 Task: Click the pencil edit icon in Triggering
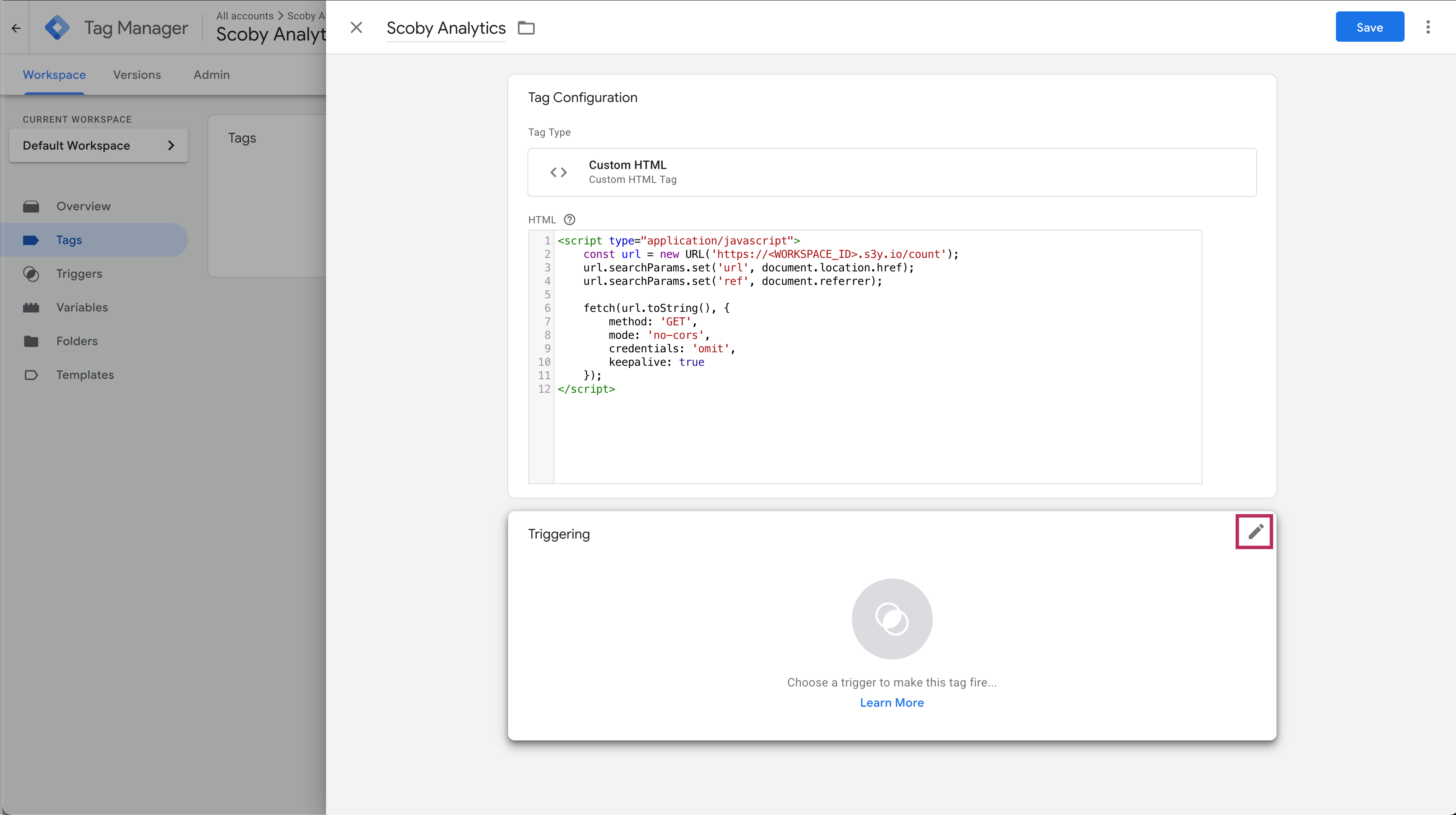point(1255,531)
